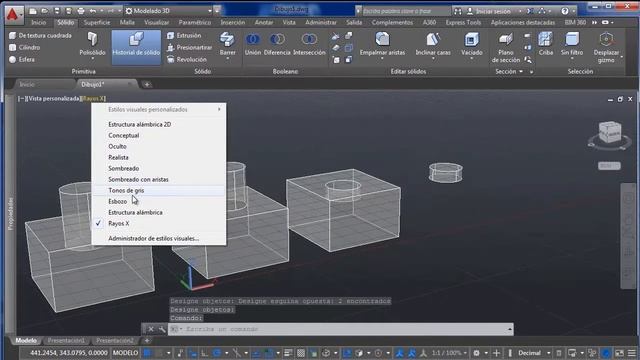
Task: Click the Rayos X viewport style label
Action: (x=93, y=98)
